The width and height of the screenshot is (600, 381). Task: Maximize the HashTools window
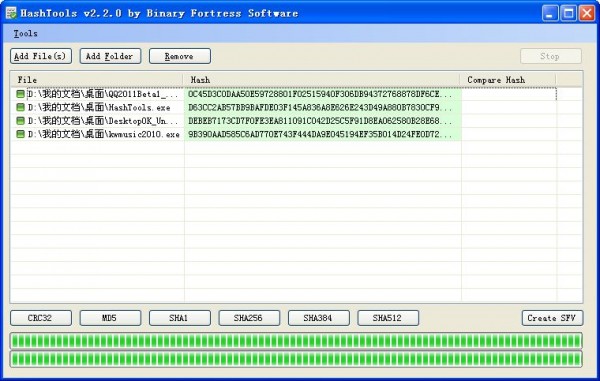pyautogui.click(x=568, y=14)
